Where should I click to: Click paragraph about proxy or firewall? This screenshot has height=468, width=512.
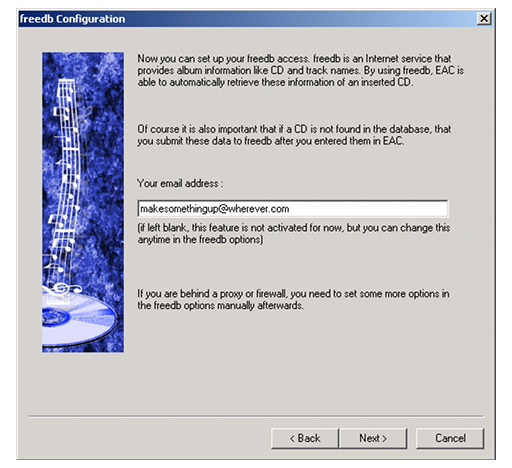(293, 300)
